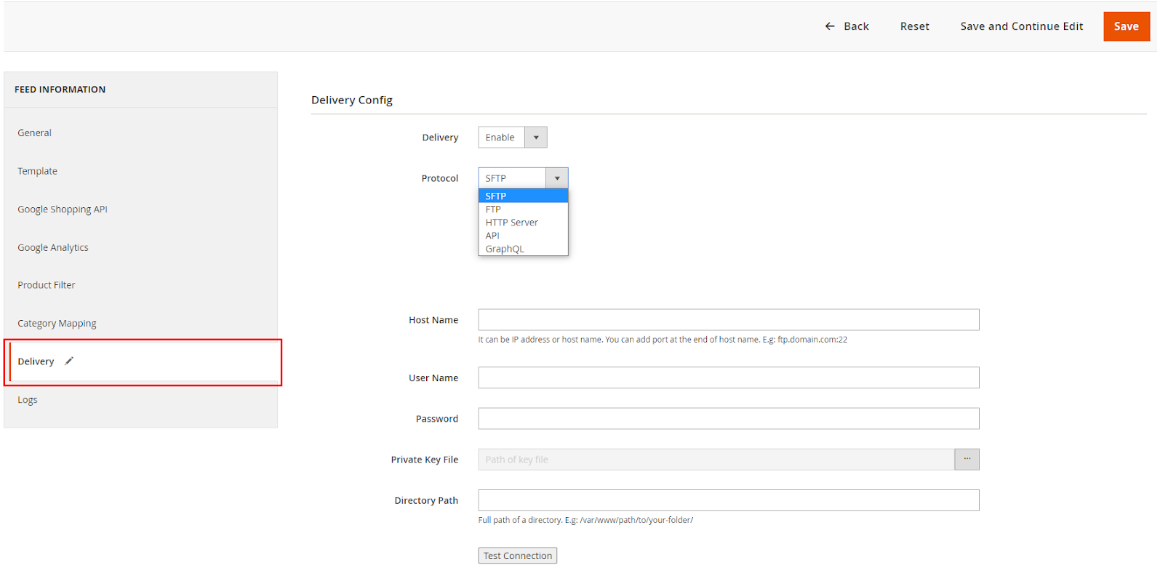Click the browse button for Private Key File
The image size is (1157, 577).
coord(967,459)
